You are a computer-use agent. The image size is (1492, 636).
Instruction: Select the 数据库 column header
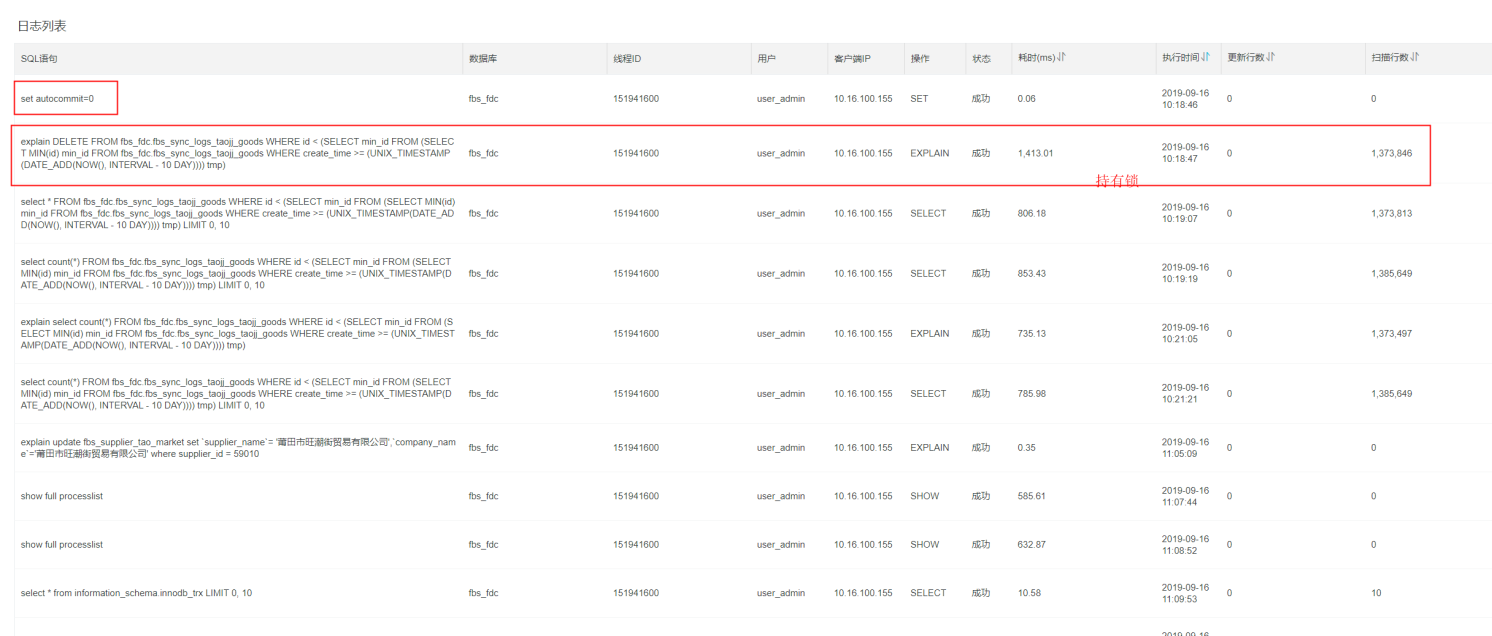click(x=483, y=59)
